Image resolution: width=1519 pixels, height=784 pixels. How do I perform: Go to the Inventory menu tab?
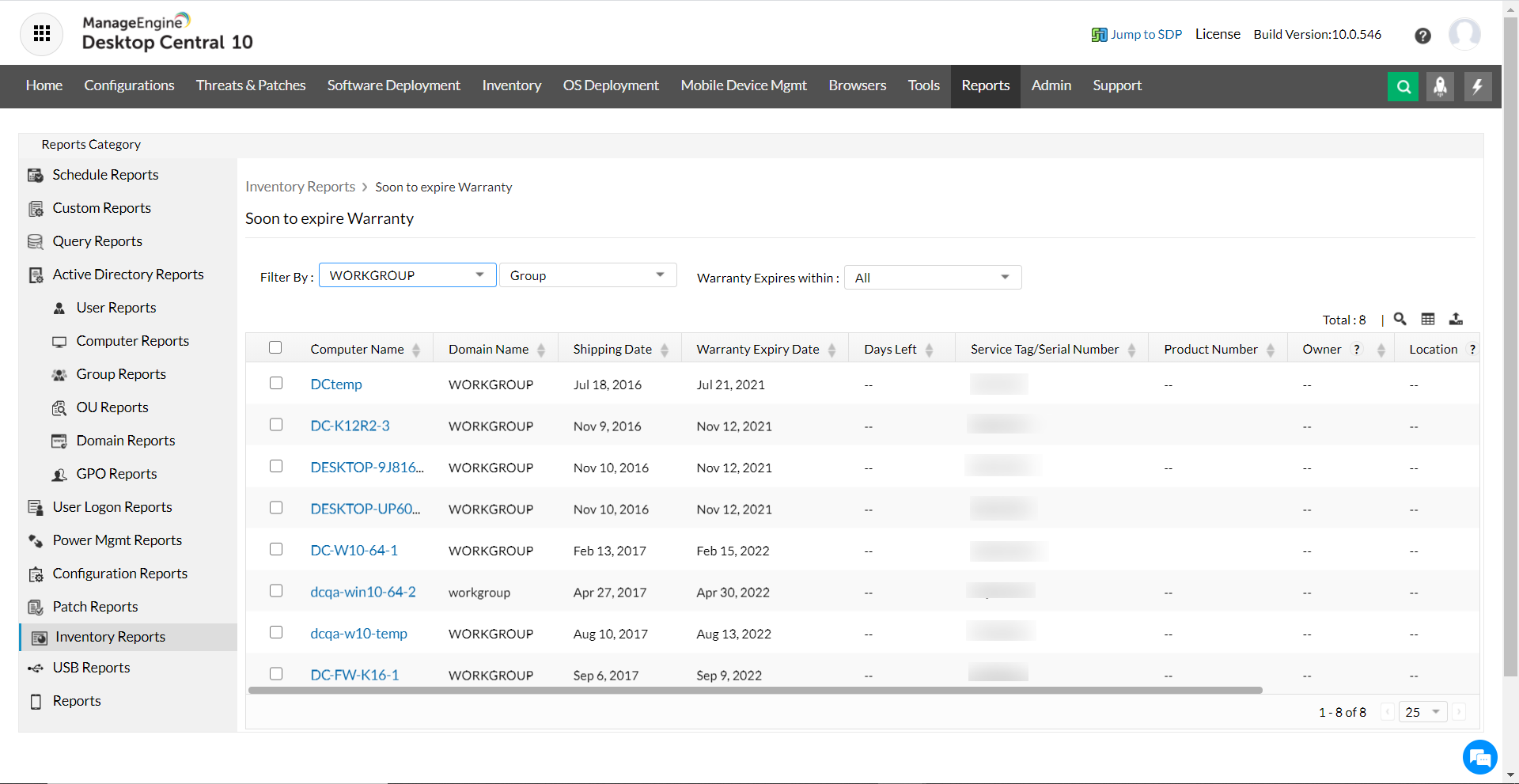tap(511, 85)
